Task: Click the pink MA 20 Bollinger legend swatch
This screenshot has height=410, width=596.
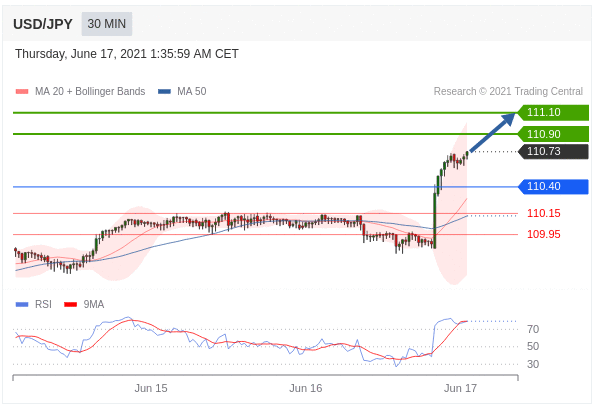Action: tap(22, 92)
